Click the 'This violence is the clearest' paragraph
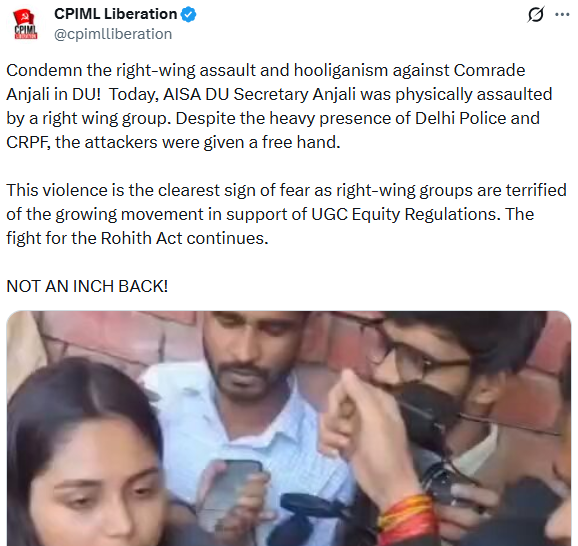 (x=286, y=214)
